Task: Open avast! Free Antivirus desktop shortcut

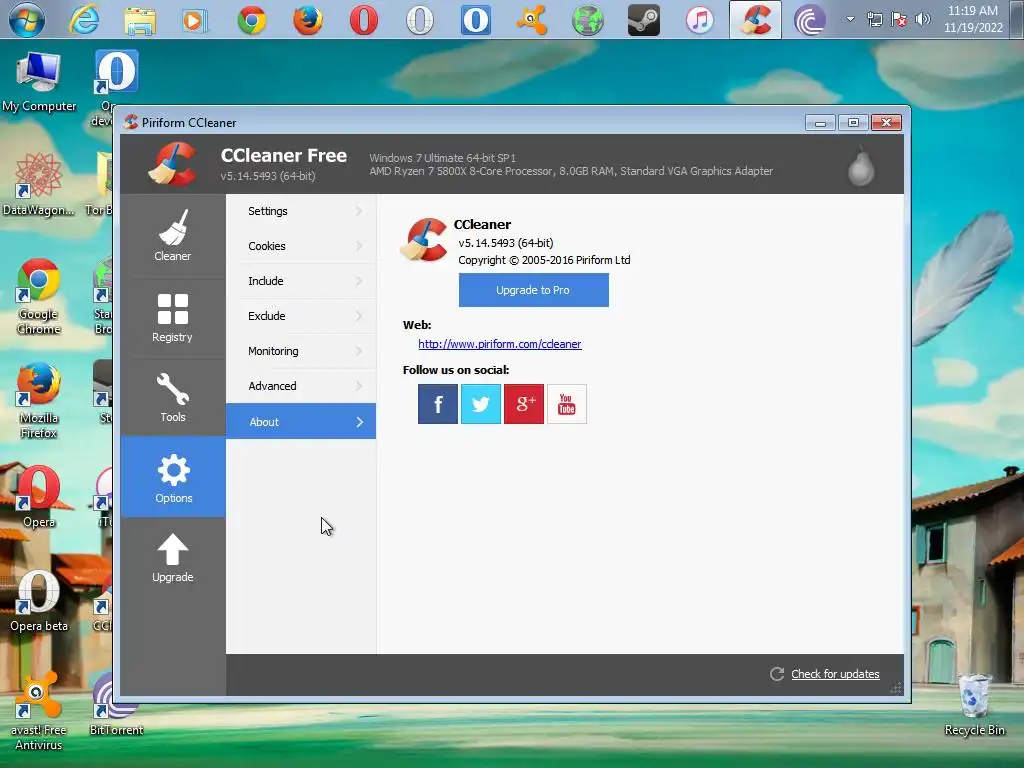Action: pyautogui.click(x=39, y=712)
